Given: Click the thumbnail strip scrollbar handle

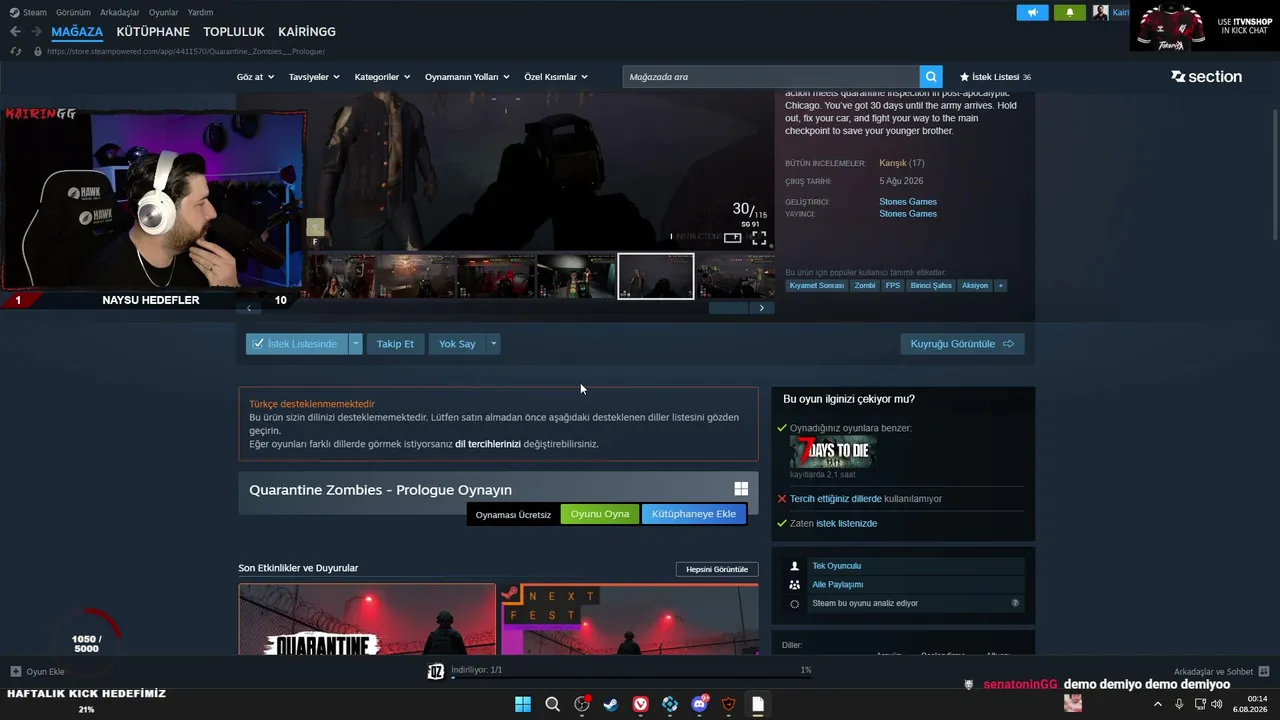Looking at the screenshot, I should tap(728, 308).
